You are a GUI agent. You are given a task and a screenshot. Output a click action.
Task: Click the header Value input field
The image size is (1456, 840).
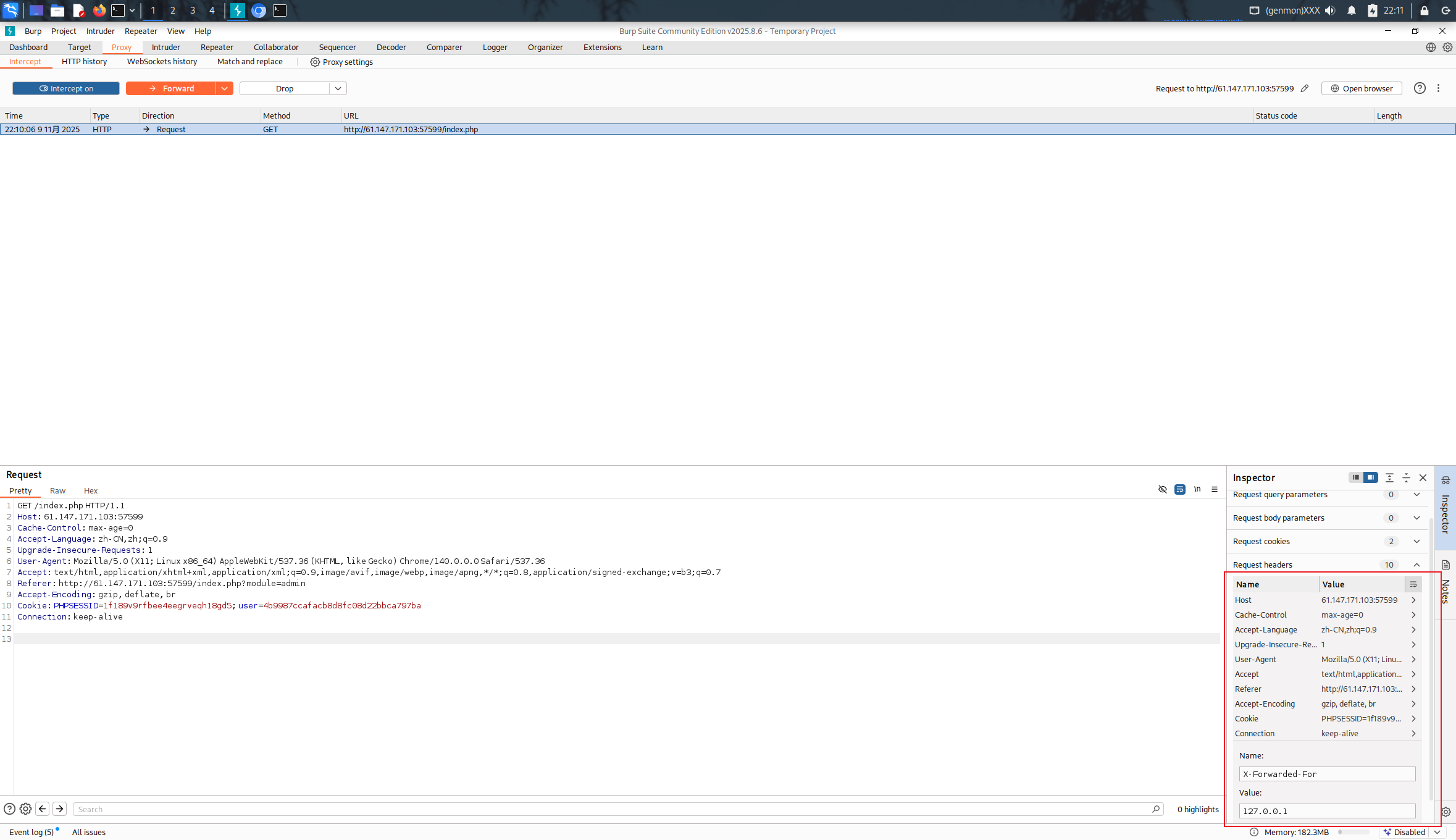(x=1326, y=811)
